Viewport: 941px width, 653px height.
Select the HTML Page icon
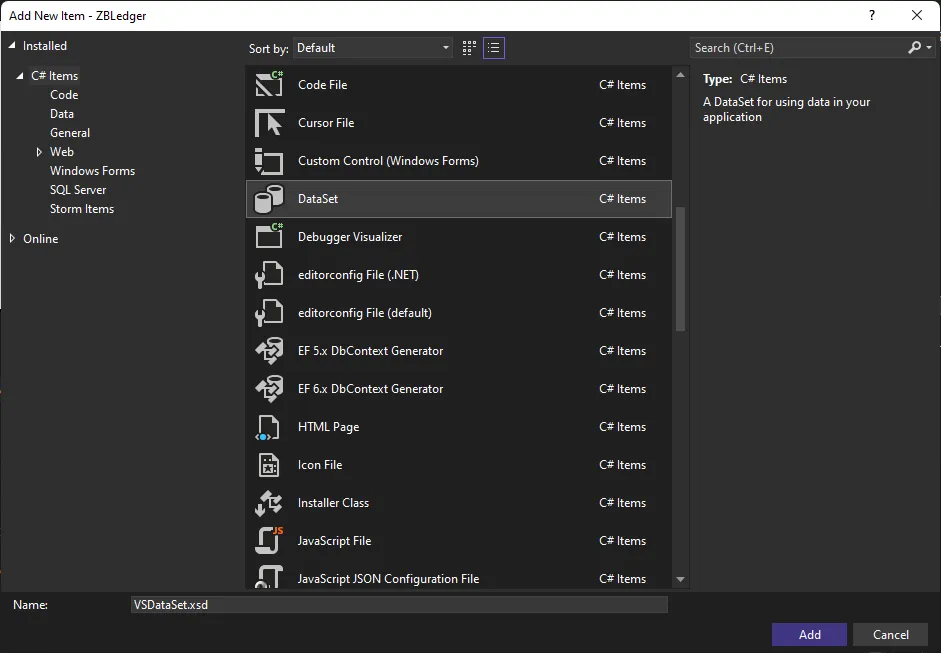269,427
